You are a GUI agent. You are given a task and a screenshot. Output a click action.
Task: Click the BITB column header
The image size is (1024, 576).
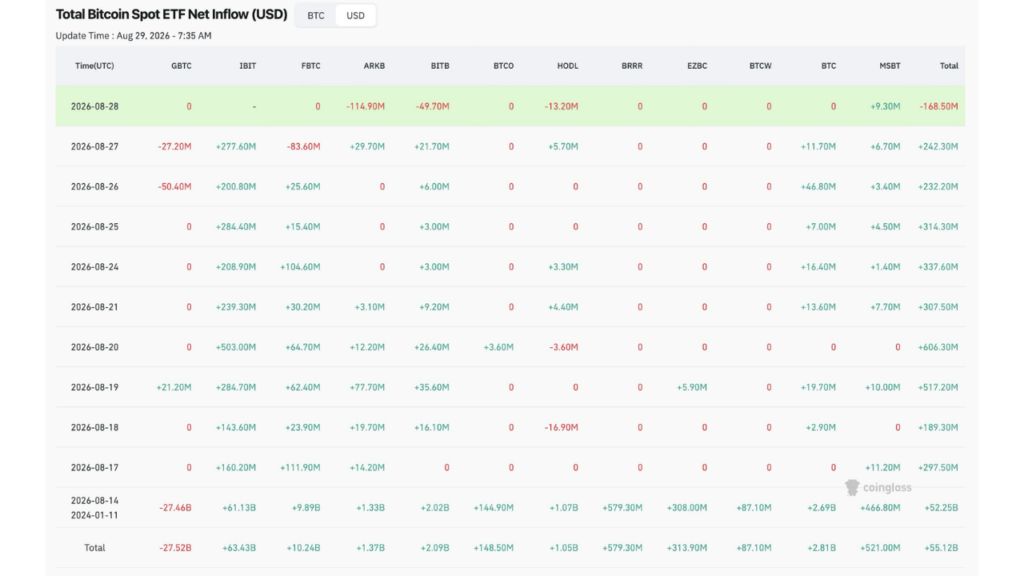click(x=440, y=66)
